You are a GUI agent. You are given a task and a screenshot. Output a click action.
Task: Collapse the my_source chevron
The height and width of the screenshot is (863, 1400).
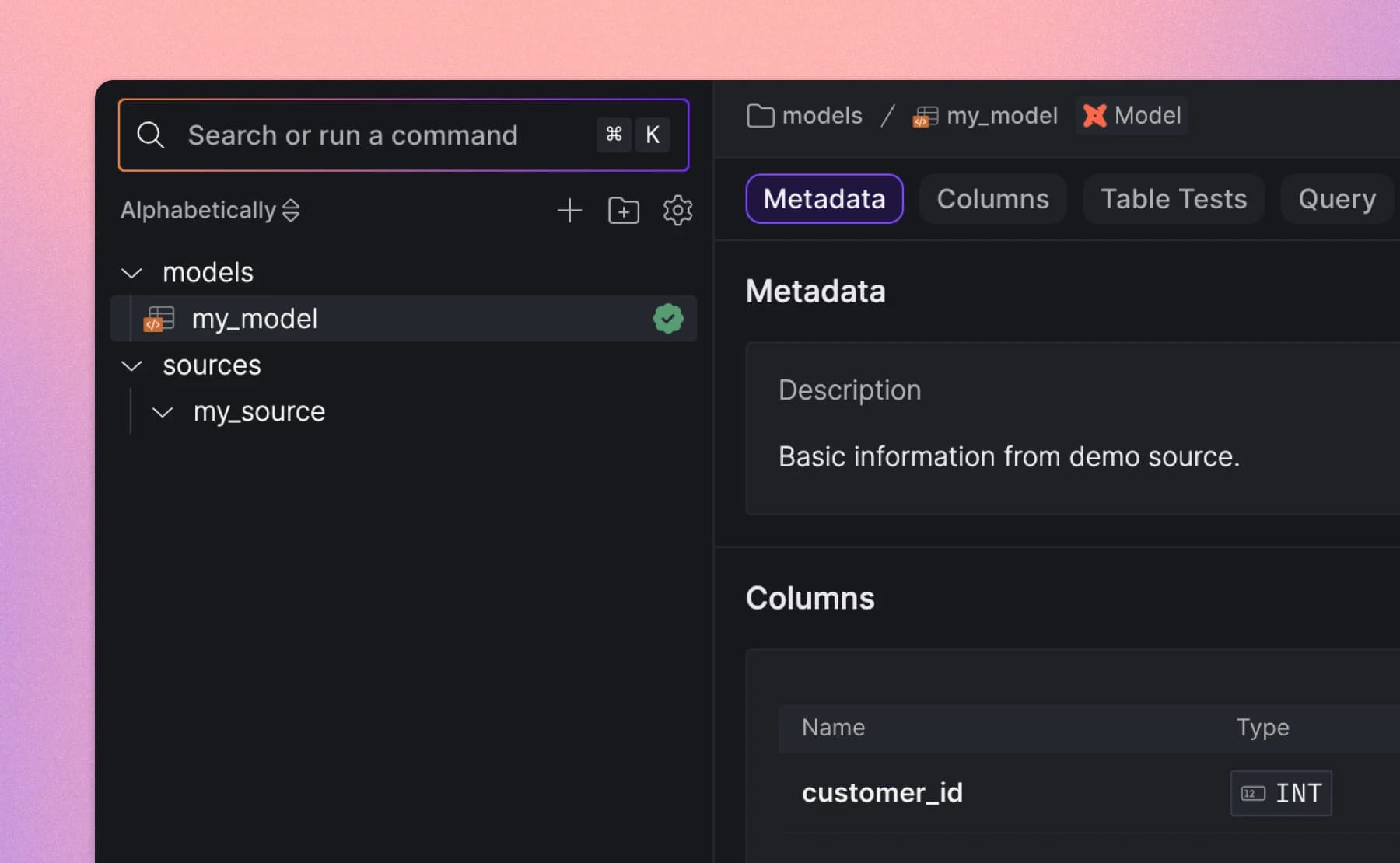coord(163,412)
